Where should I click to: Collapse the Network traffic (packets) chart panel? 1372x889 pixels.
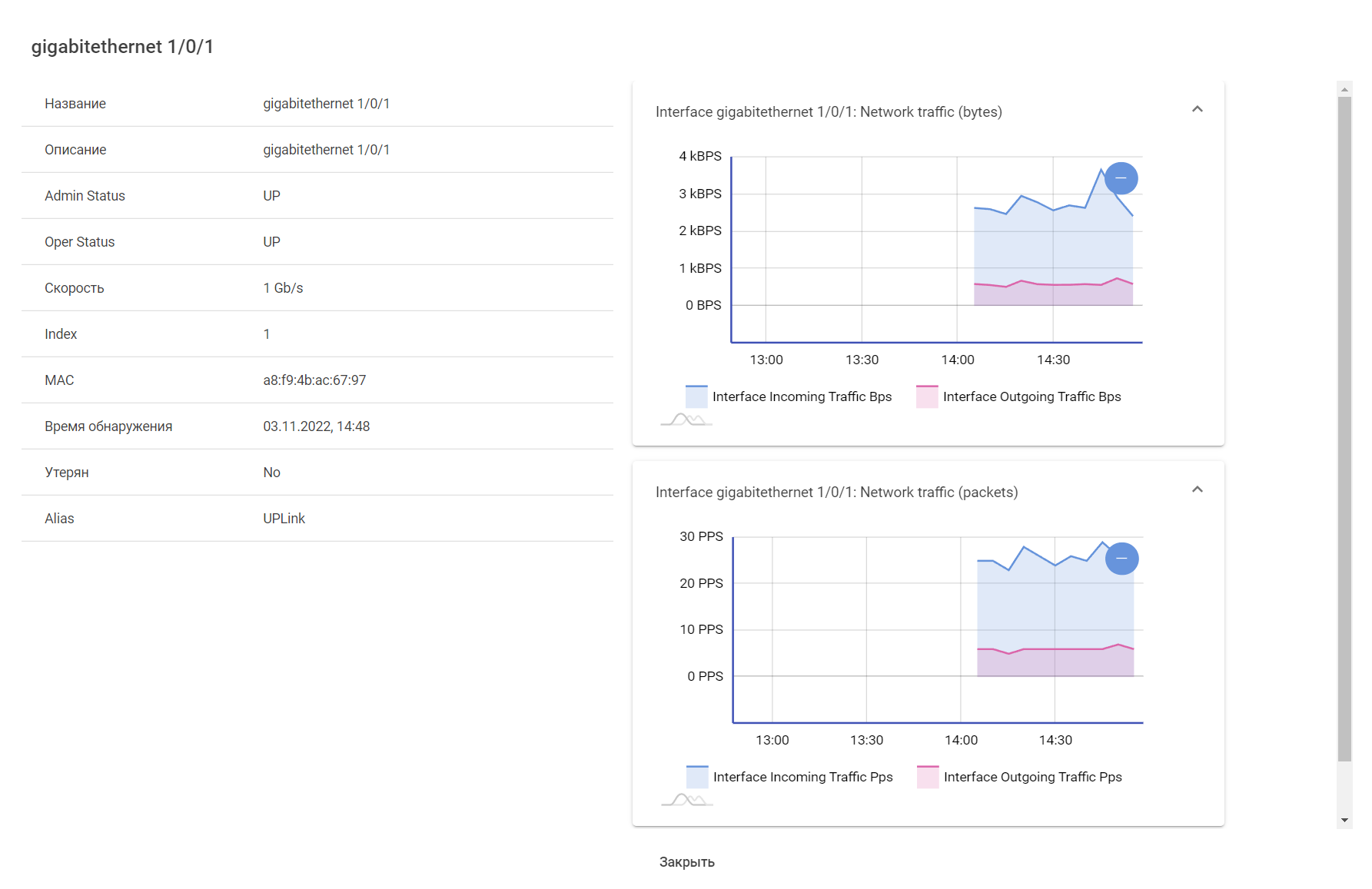pyautogui.click(x=1197, y=490)
